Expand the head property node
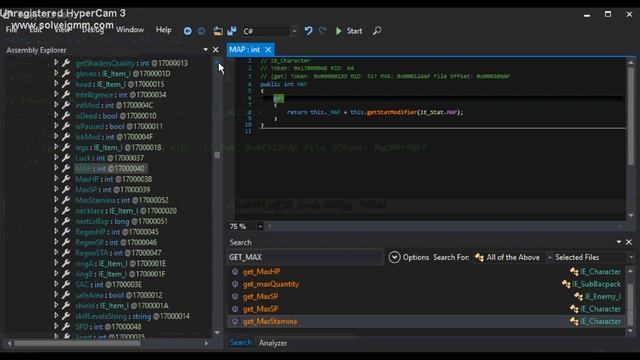Screen dimensions: 640x360 point(56,84)
